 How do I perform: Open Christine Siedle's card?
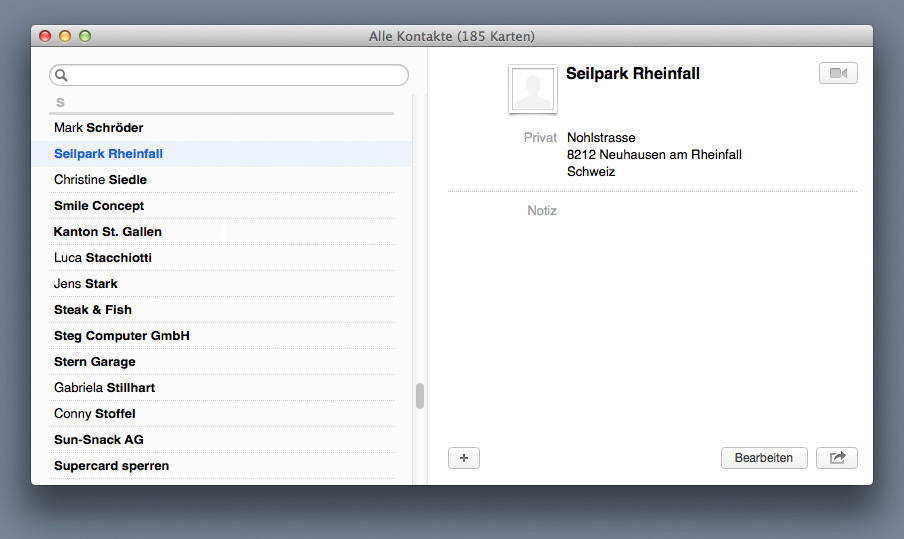pyautogui.click(x=222, y=179)
